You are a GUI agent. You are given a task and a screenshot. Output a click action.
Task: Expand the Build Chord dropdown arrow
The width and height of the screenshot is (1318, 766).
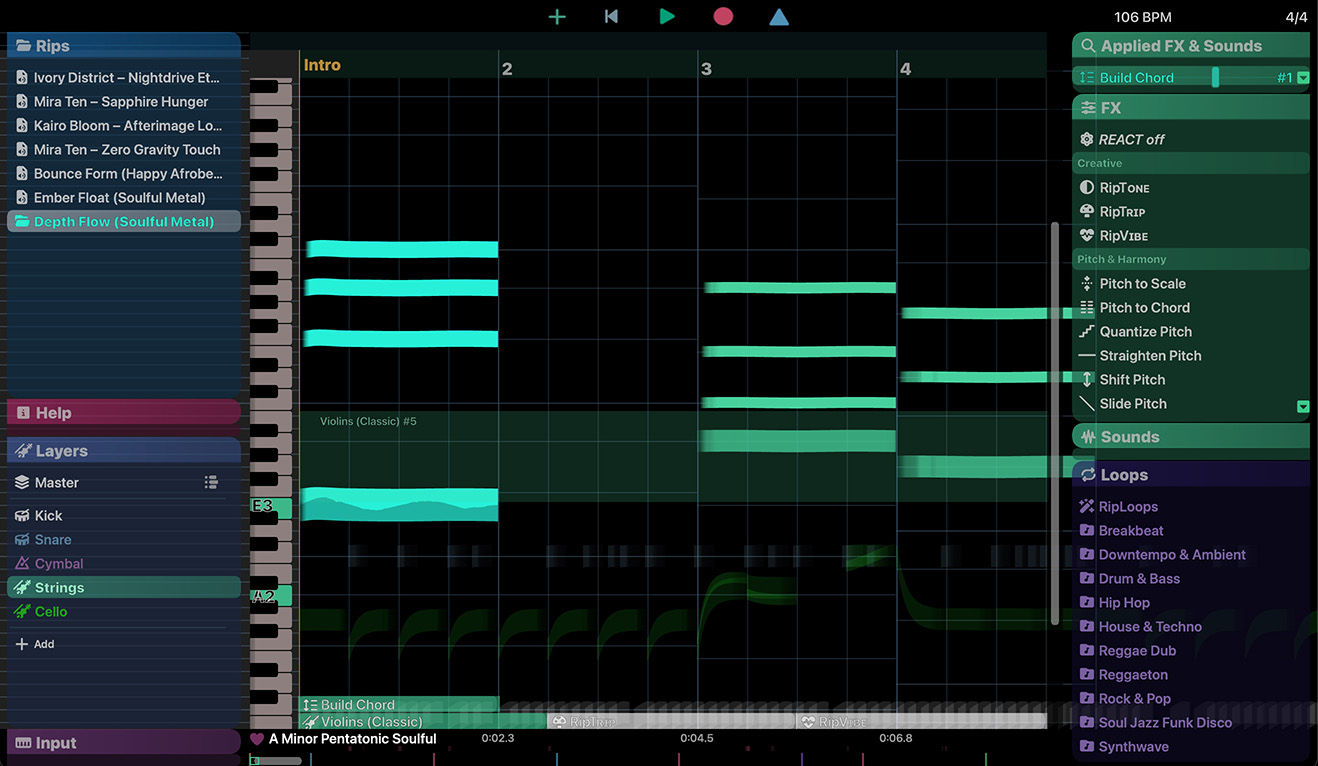1302,78
